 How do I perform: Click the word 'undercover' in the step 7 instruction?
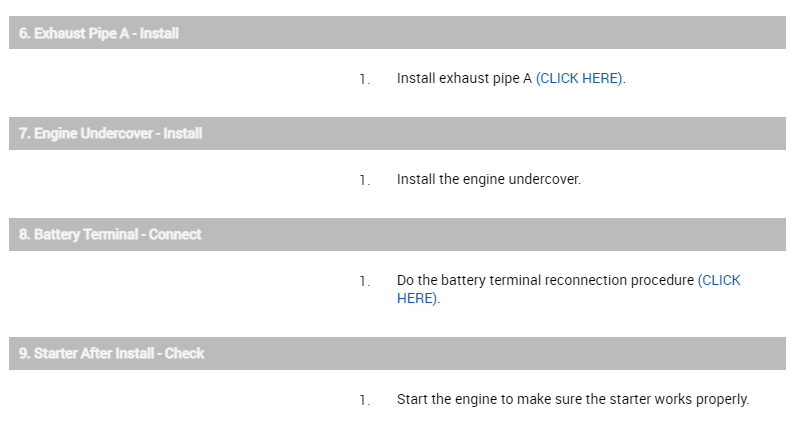545,180
